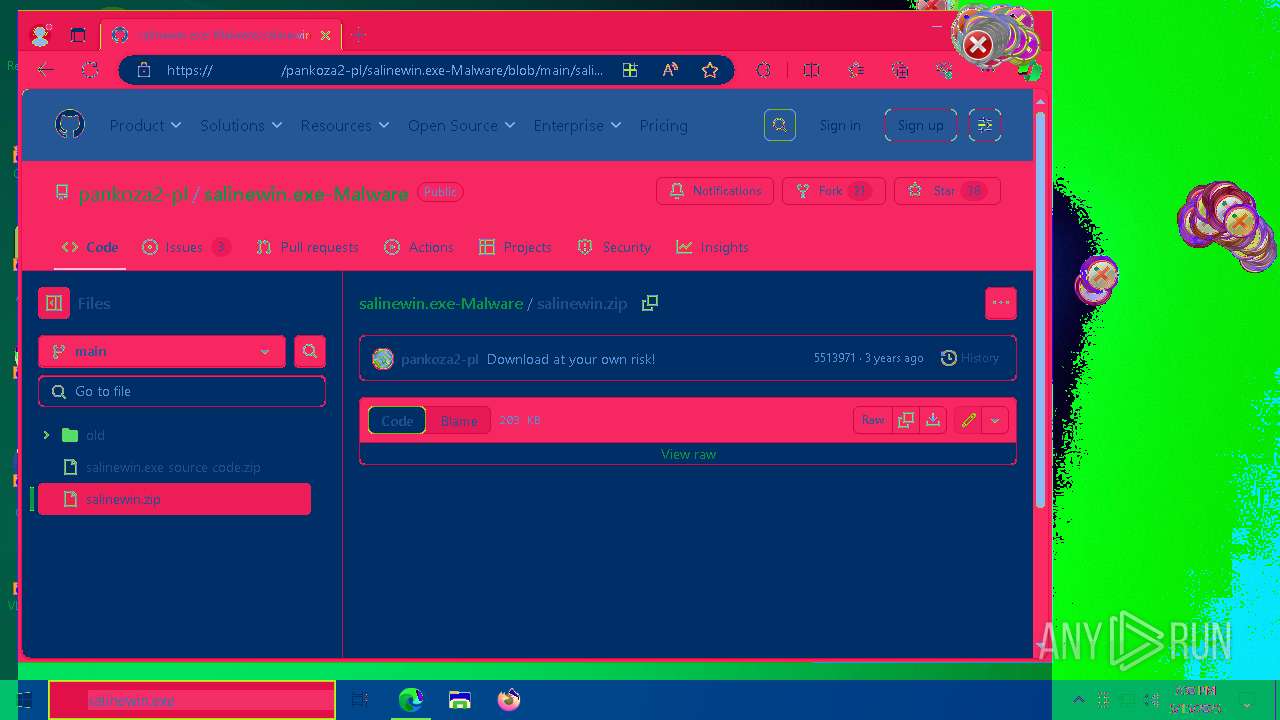
Task: Open the favorites list icon
Action: (856, 70)
